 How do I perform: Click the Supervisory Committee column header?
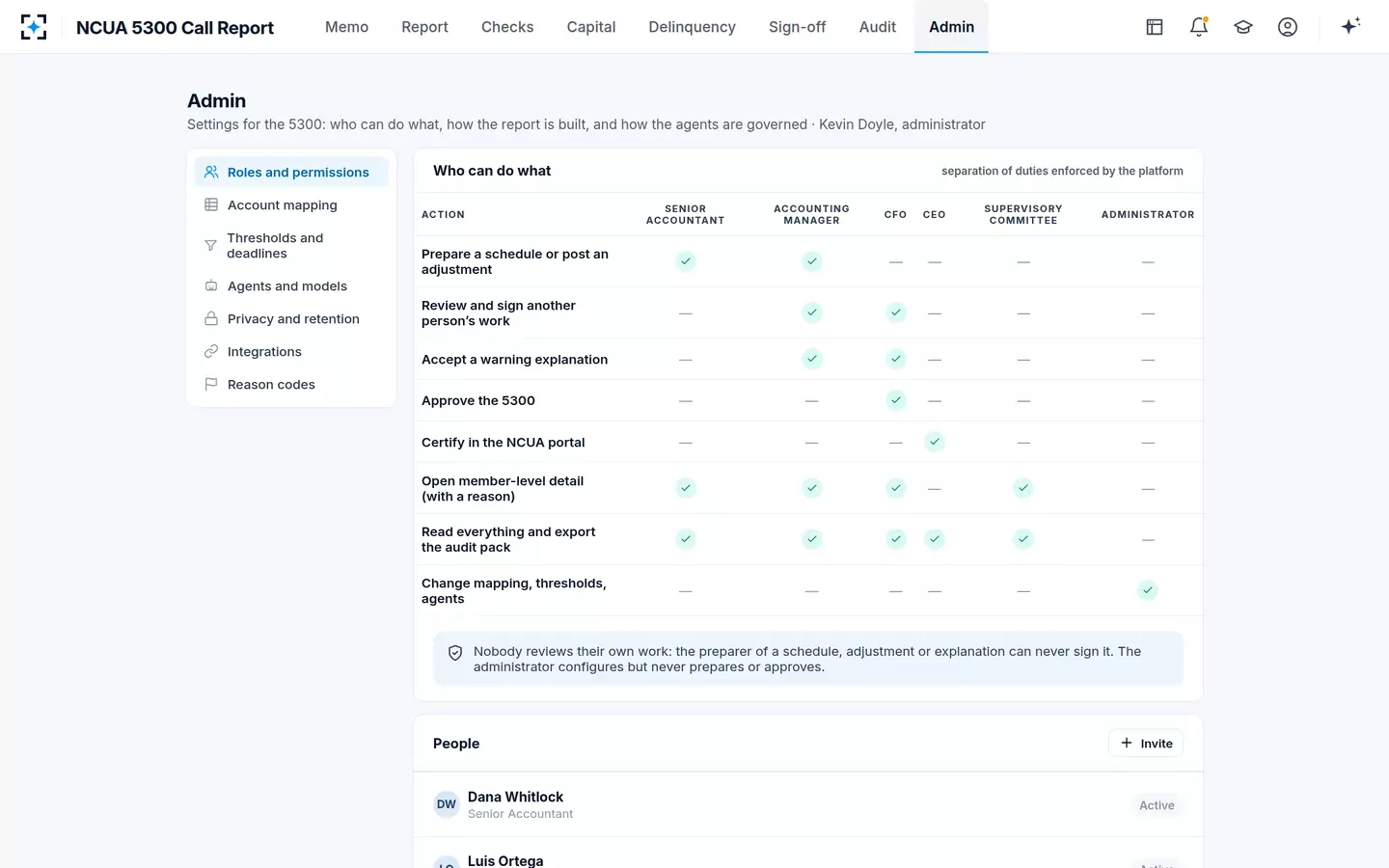(1023, 214)
